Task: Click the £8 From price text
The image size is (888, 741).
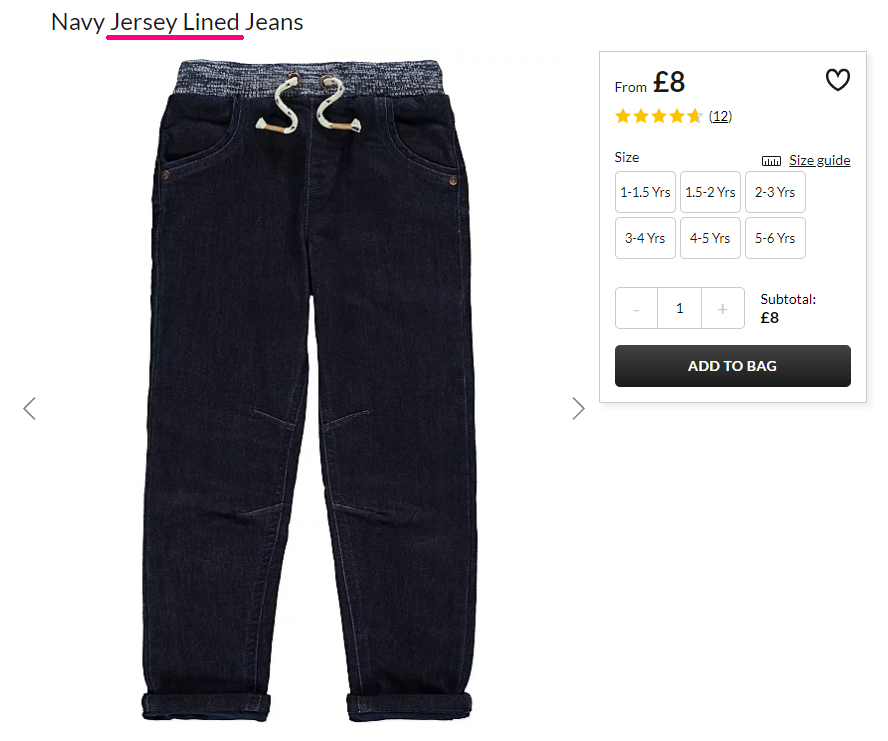Action: [650, 83]
